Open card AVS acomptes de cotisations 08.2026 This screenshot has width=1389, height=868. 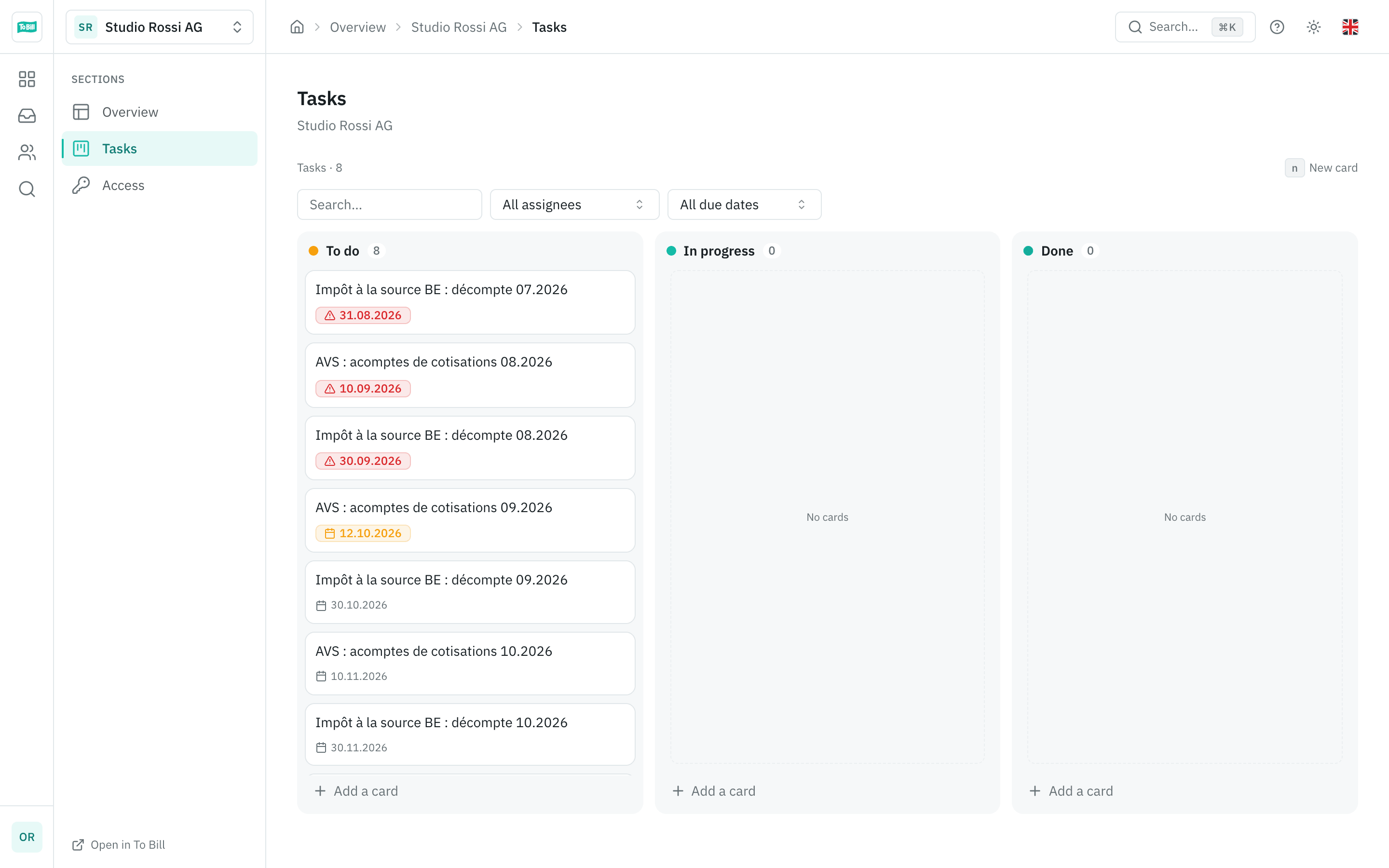(470, 375)
